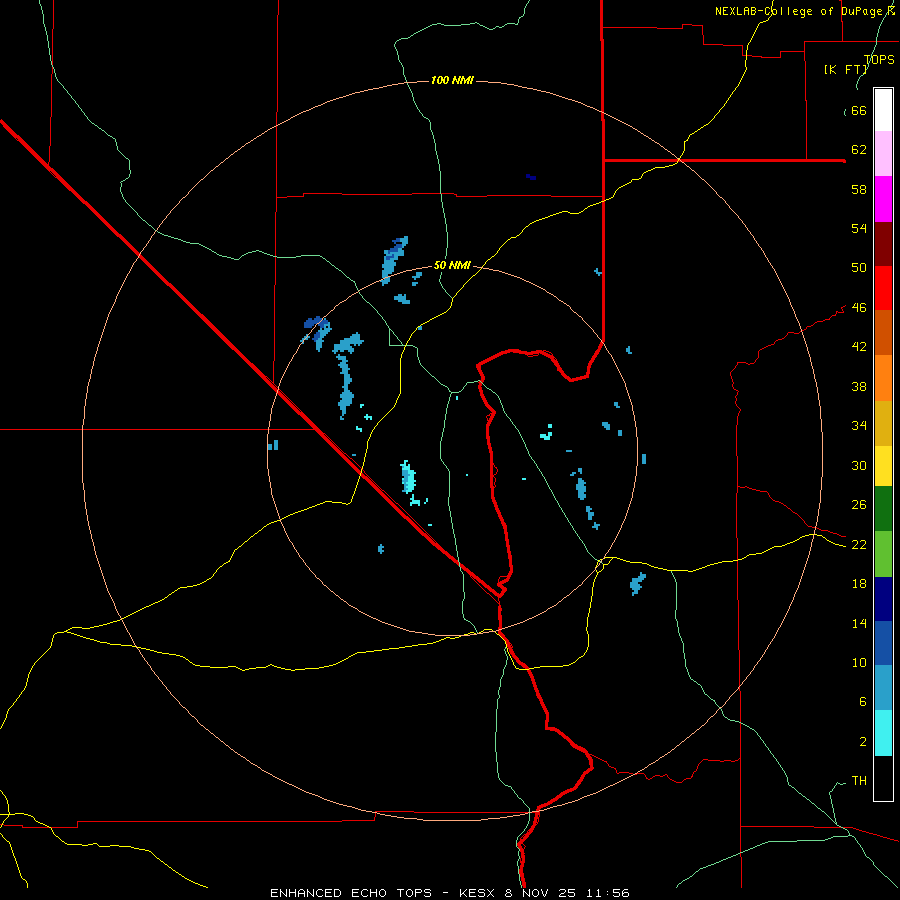
Task: Select the 62 legend value
Action: click(x=859, y=149)
